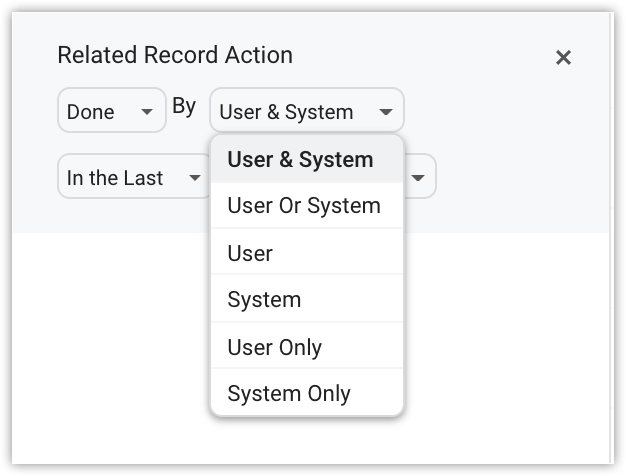
Task: Click the caret arrow beside In the Last
Action: point(194,177)
